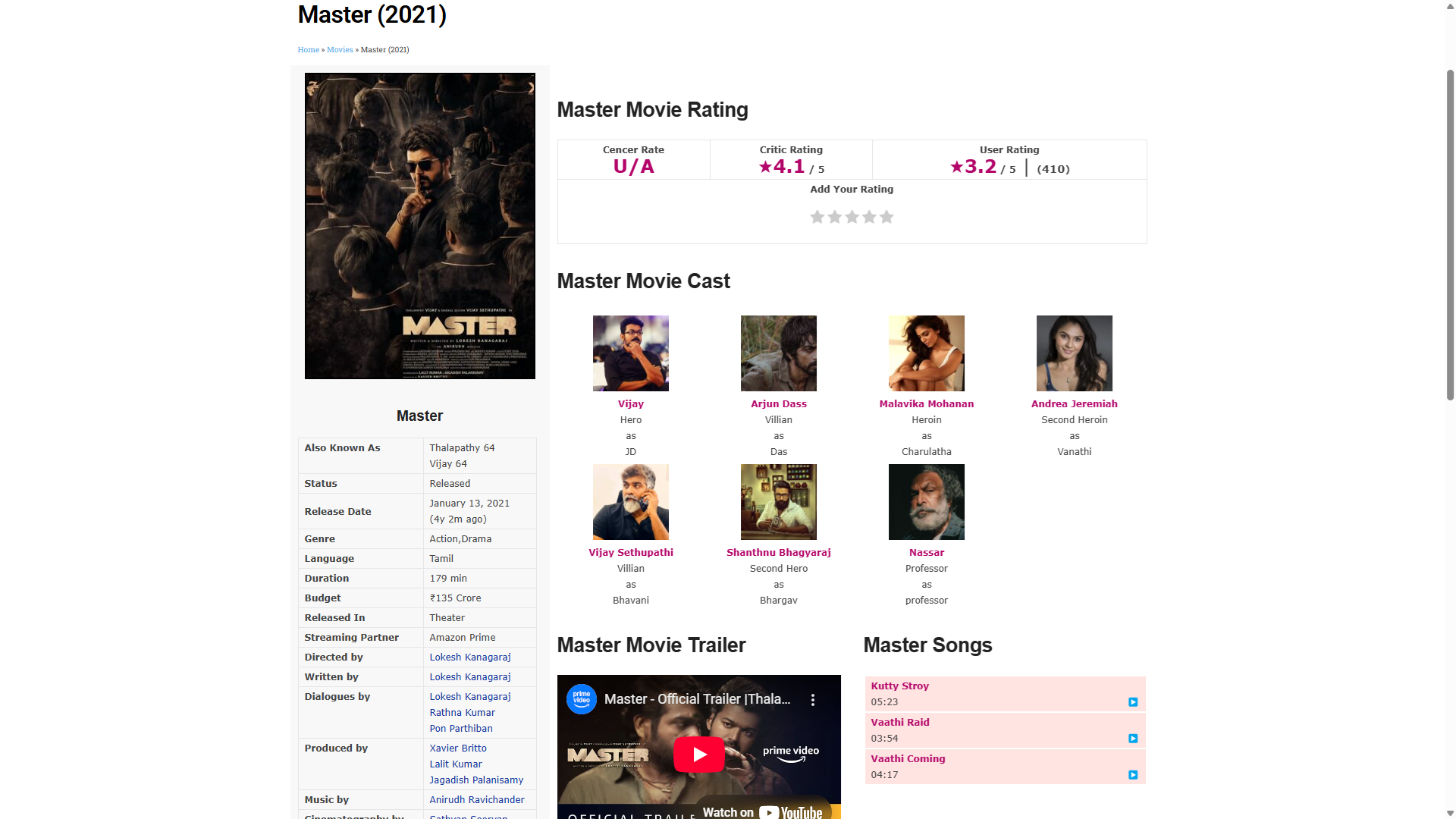Open the Master movie poster
This screenshot has width=1456, height=819.
(x=419, y=226)
